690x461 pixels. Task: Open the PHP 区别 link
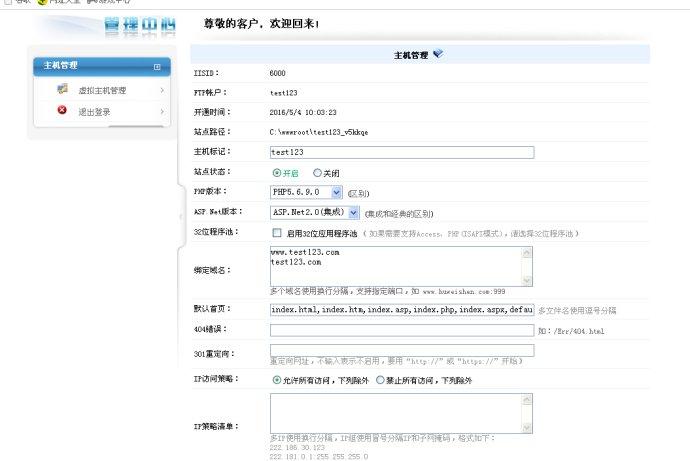tap(359, 194)
